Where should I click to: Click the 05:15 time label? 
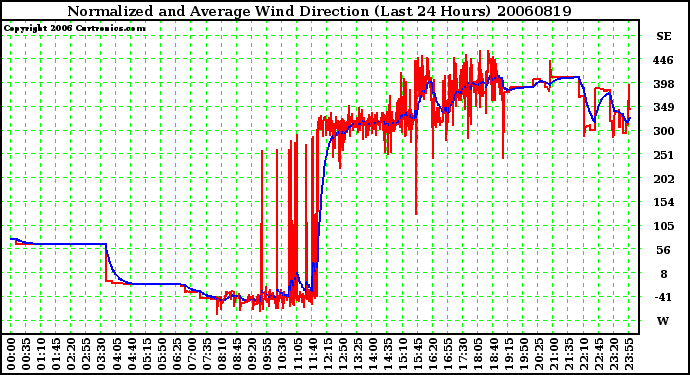147,354
